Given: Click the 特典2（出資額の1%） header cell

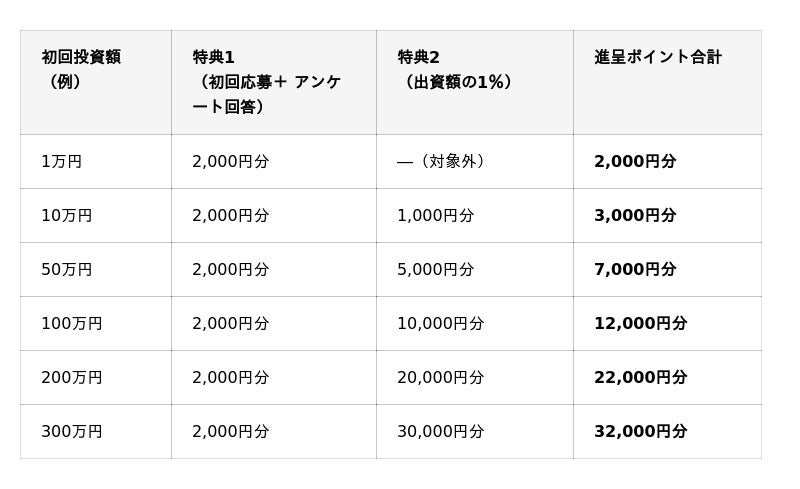Looking at the screenshot, I should (x=475, y=82).
